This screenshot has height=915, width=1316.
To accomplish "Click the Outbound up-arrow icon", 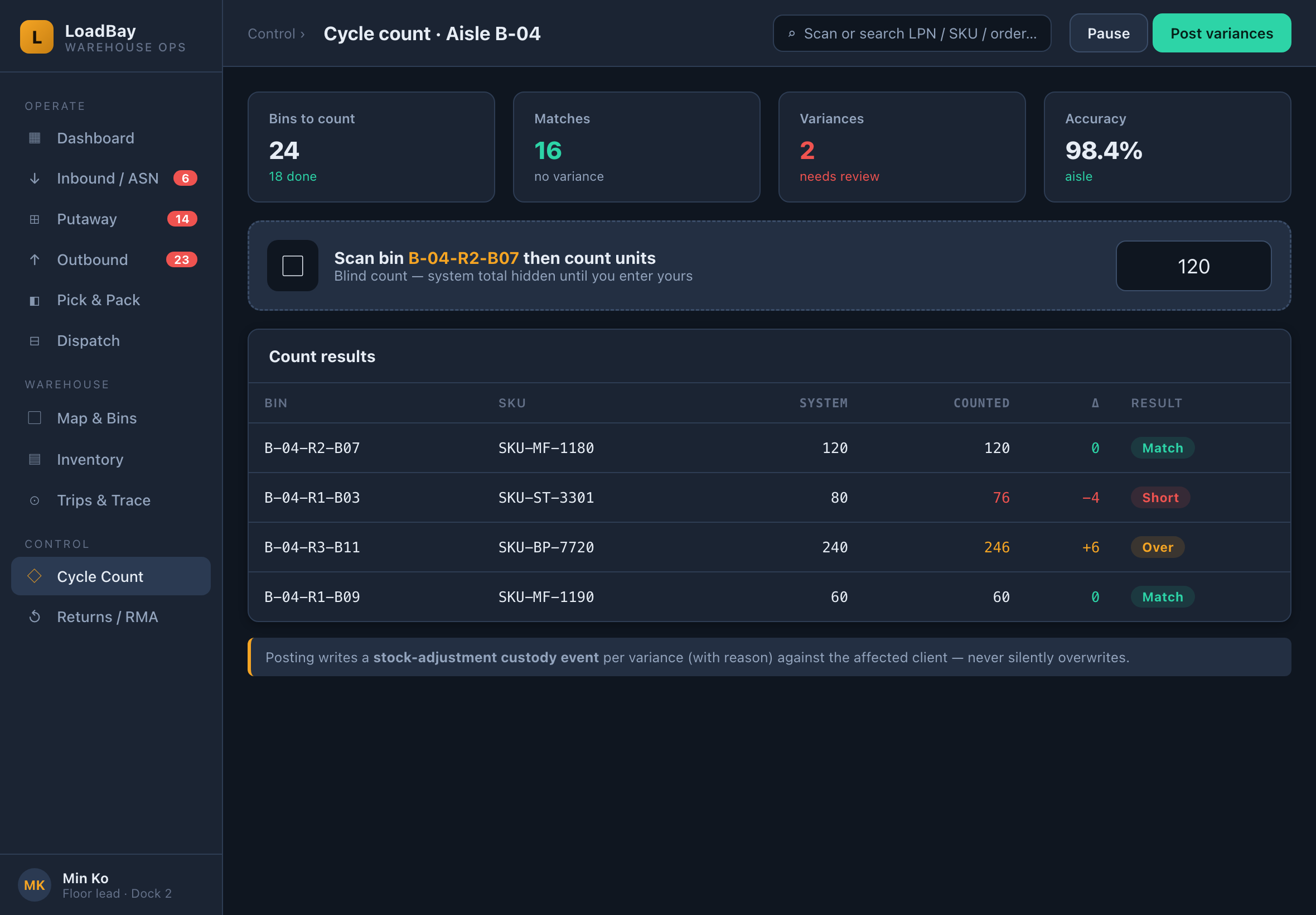I will 35,259.
